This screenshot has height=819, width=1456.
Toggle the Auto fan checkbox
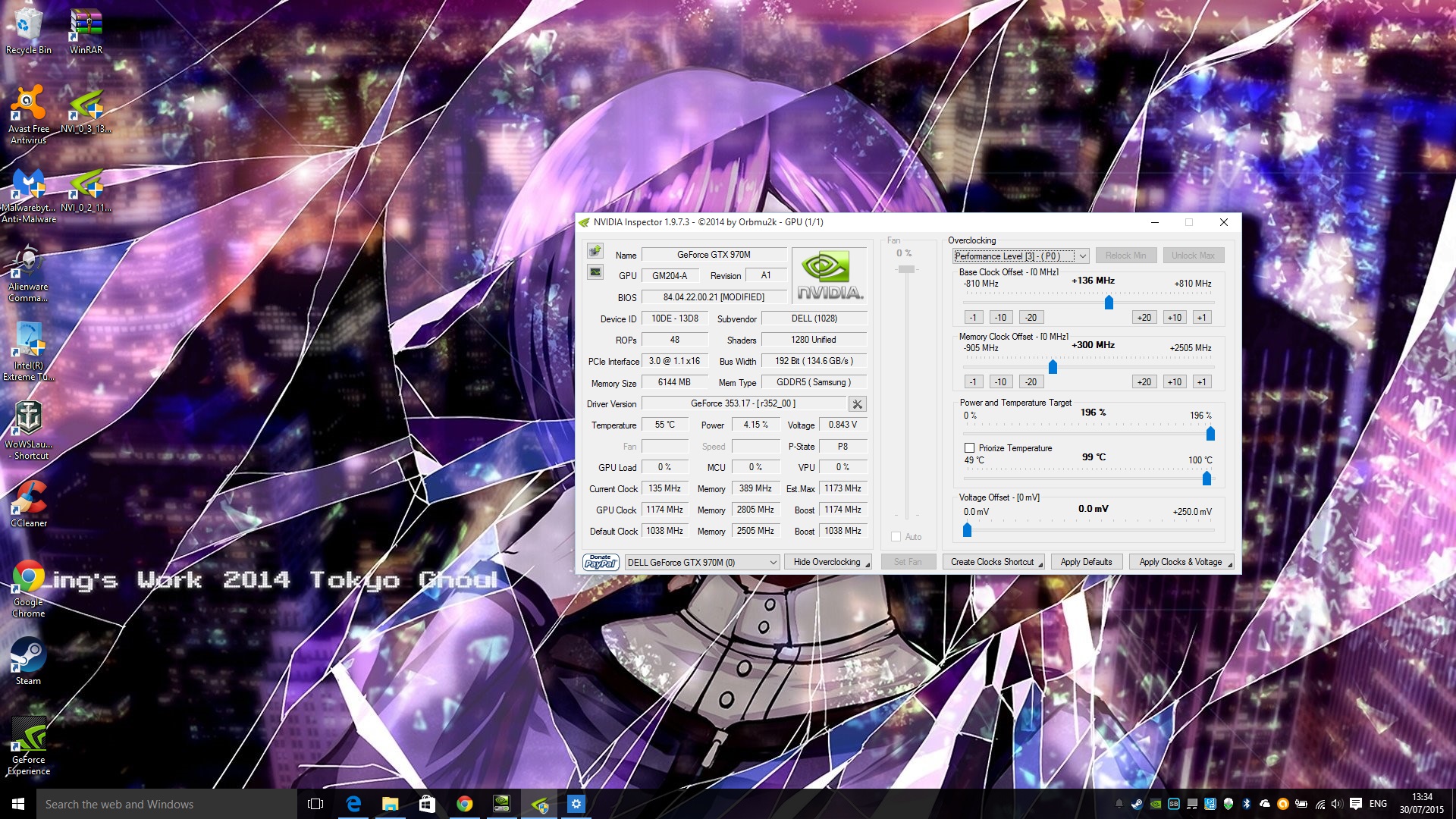coord(896,537)
